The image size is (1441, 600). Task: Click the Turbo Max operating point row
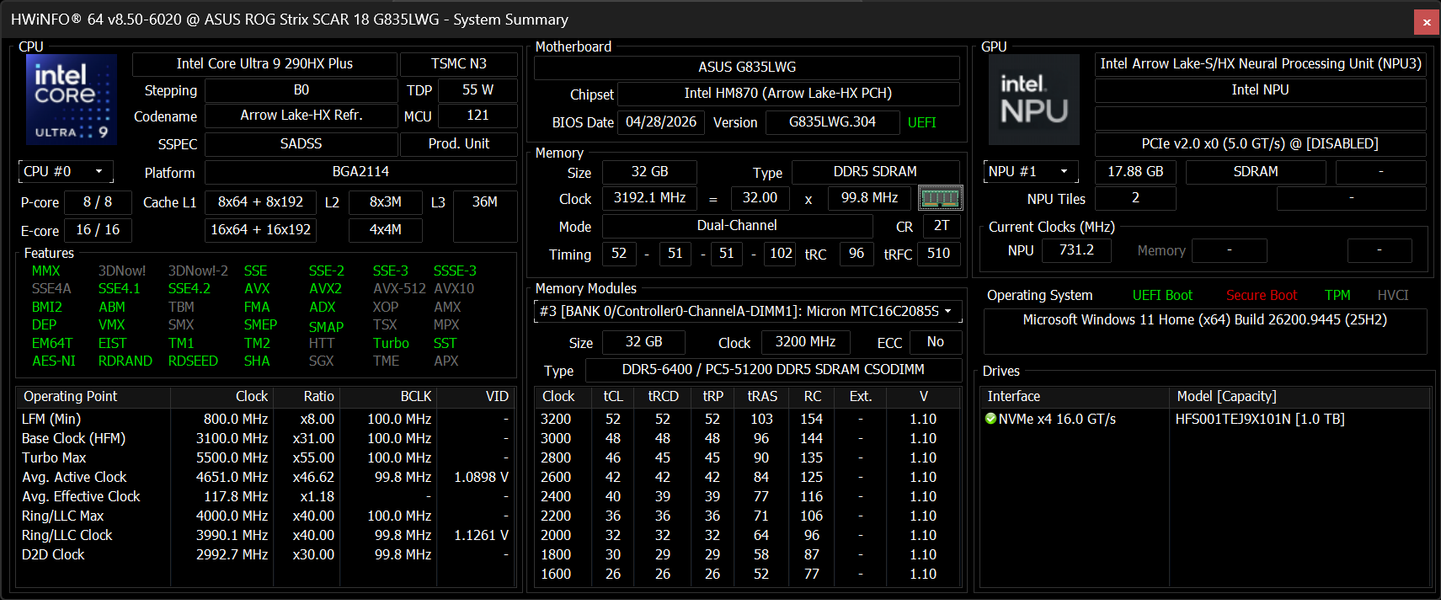[265, 458]
